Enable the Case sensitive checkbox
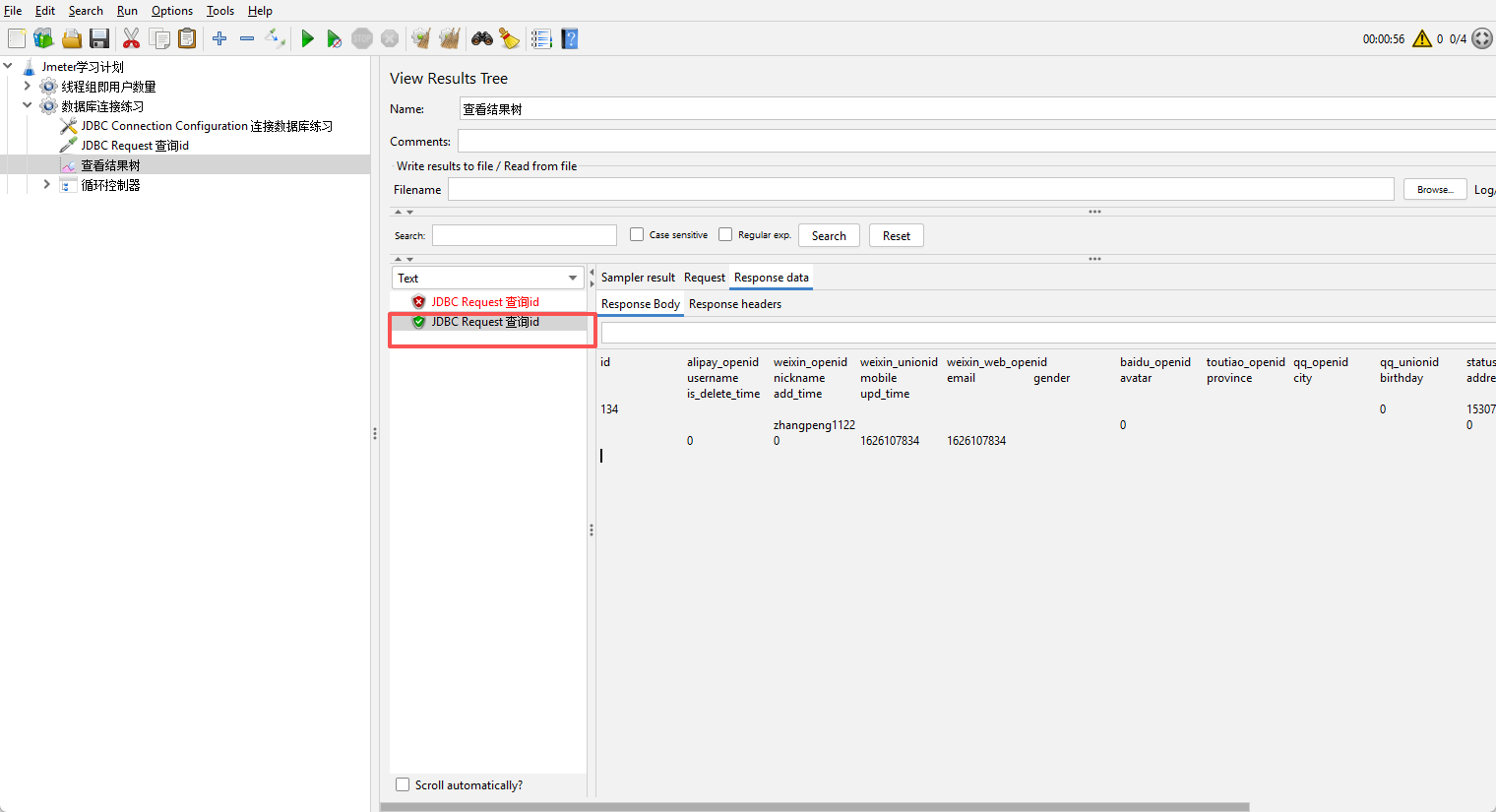1496x812 pixels. click(637, 234)
